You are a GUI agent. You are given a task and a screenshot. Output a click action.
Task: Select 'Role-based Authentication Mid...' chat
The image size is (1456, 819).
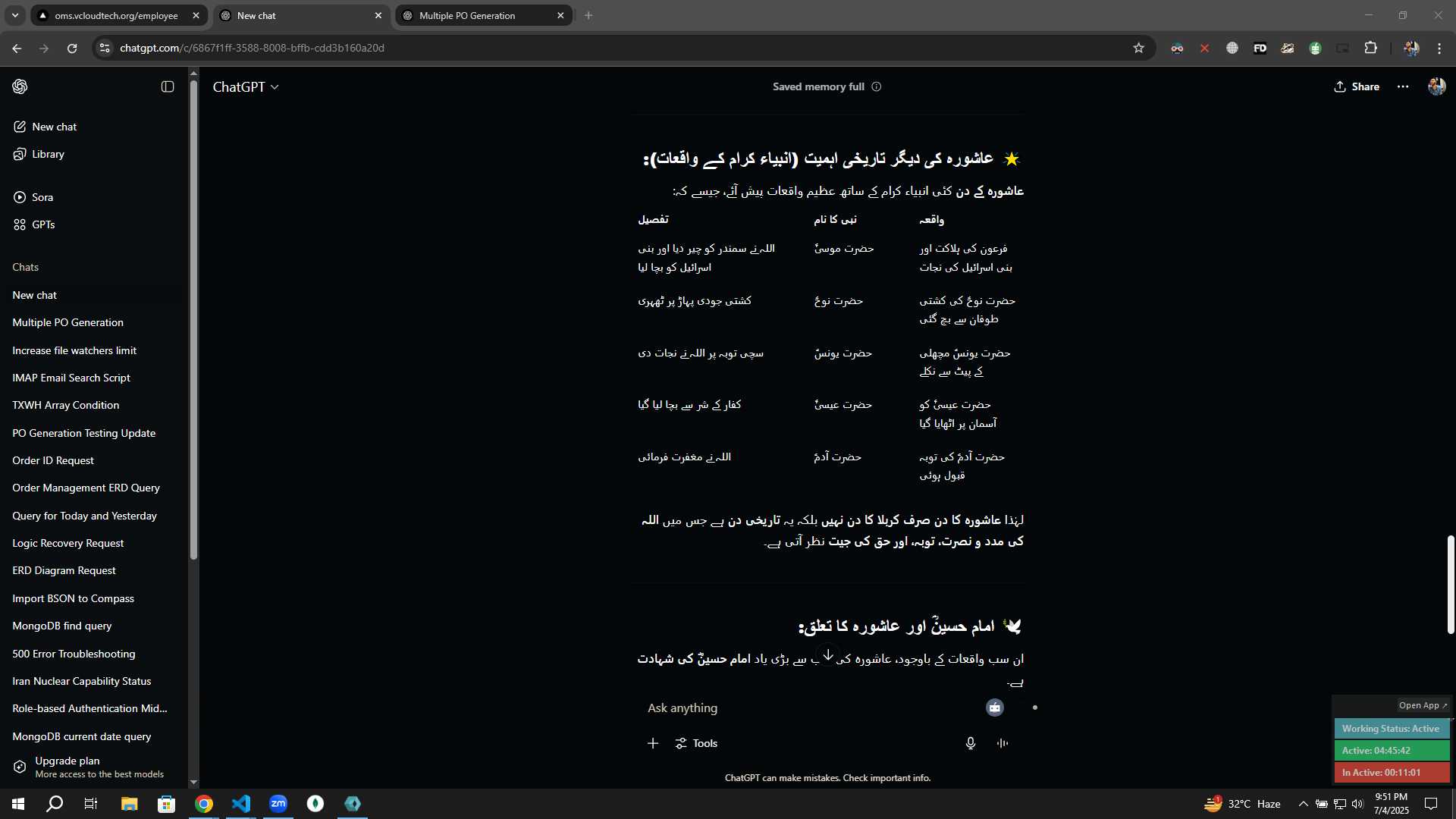tap(94, 708)
